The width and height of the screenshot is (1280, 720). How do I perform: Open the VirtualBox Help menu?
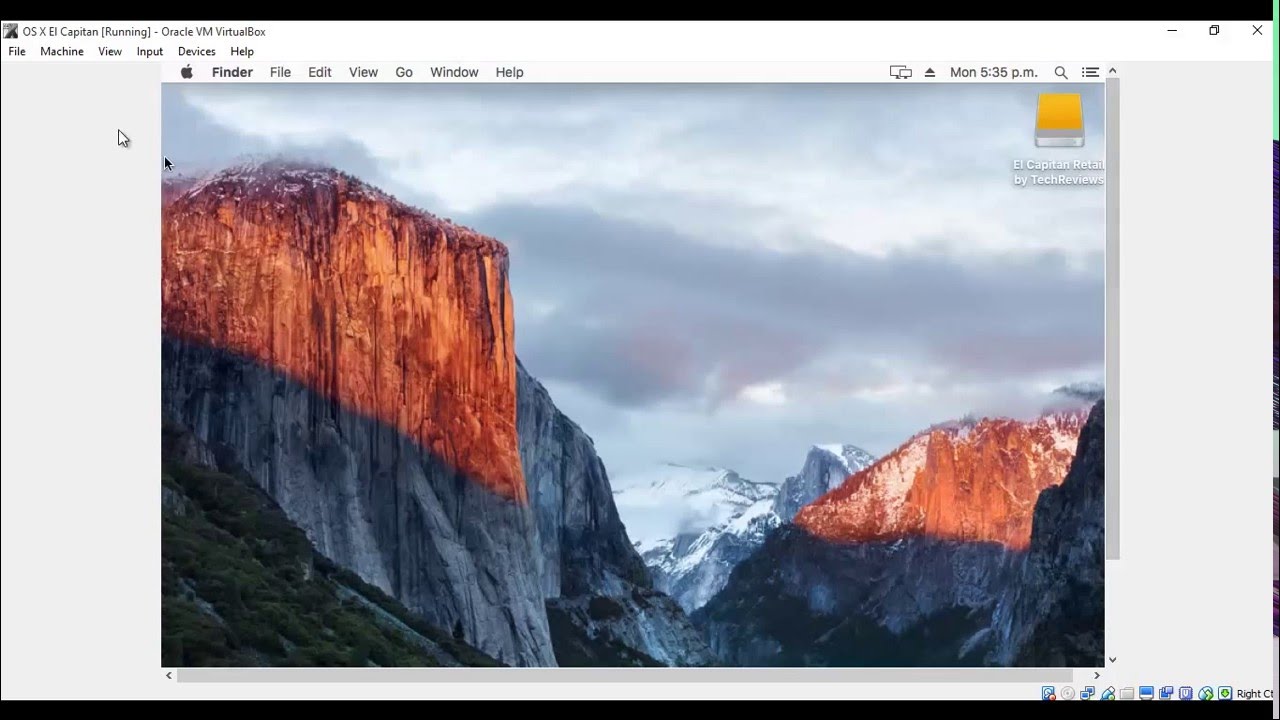242,51
